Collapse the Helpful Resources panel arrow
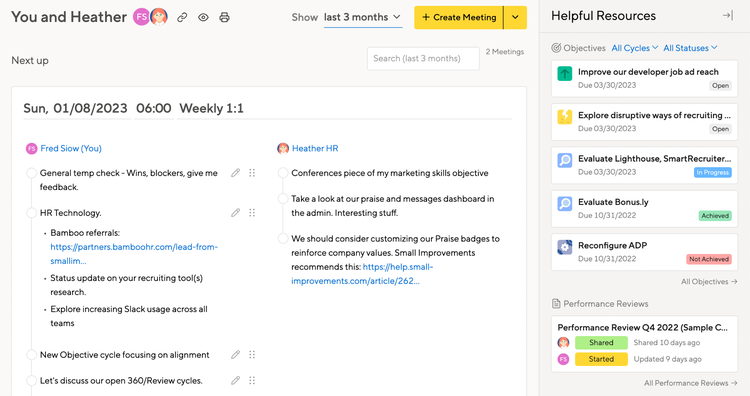The width and height of the screenshot is (750, 396). click(x=728, y=16)
